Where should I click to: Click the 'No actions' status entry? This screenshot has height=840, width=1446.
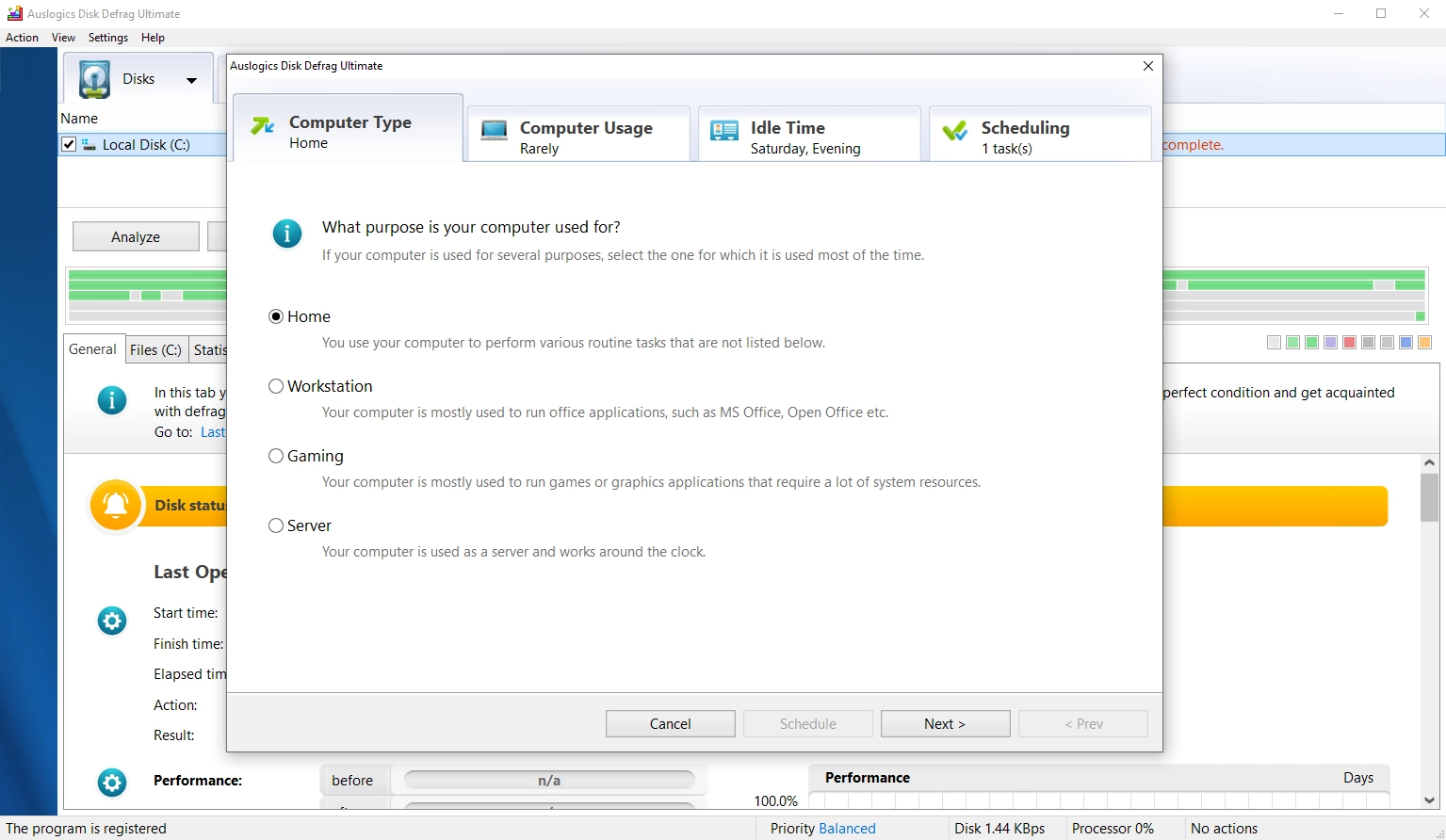point(1224,829)
